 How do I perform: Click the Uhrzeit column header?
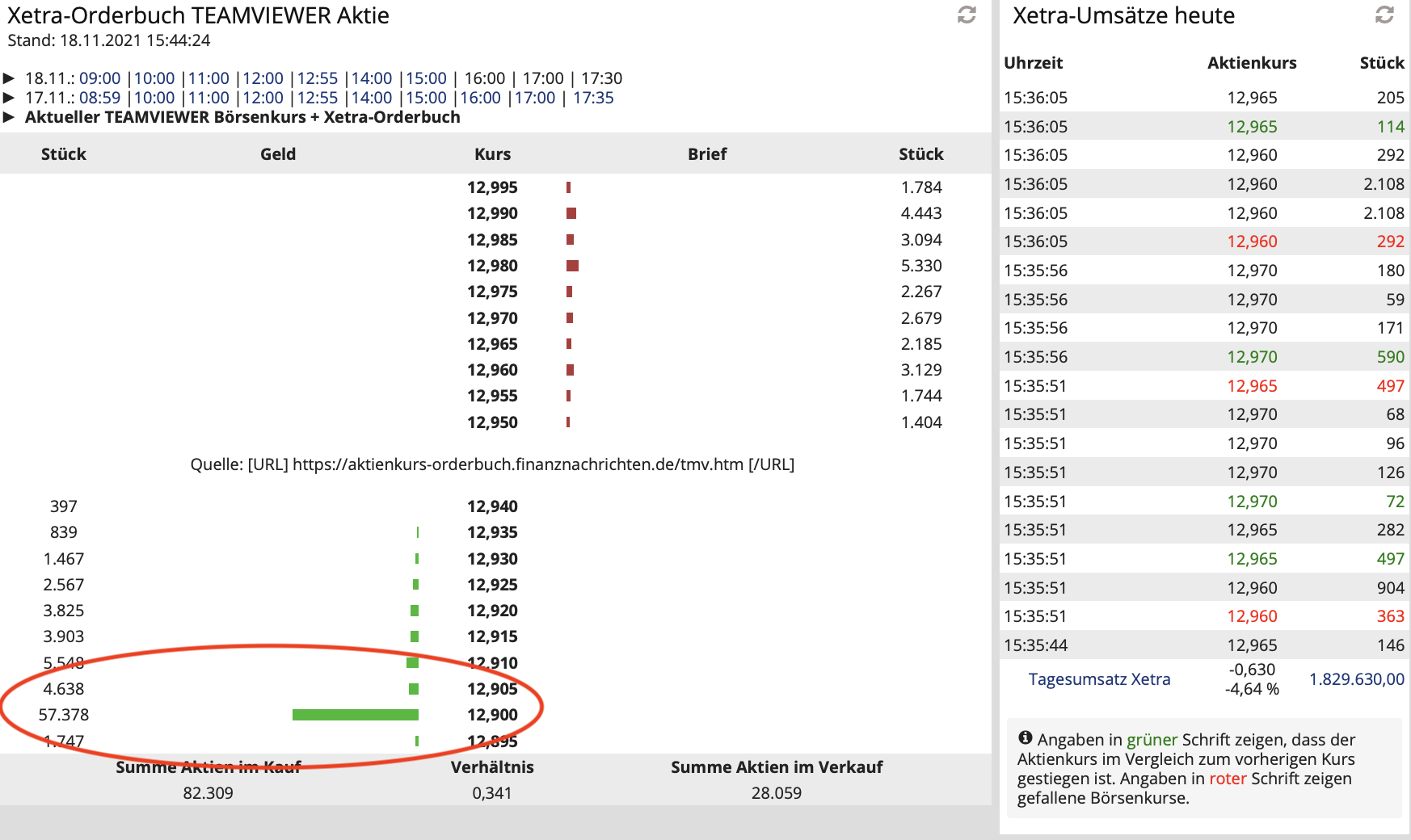tap(1033, 63)
